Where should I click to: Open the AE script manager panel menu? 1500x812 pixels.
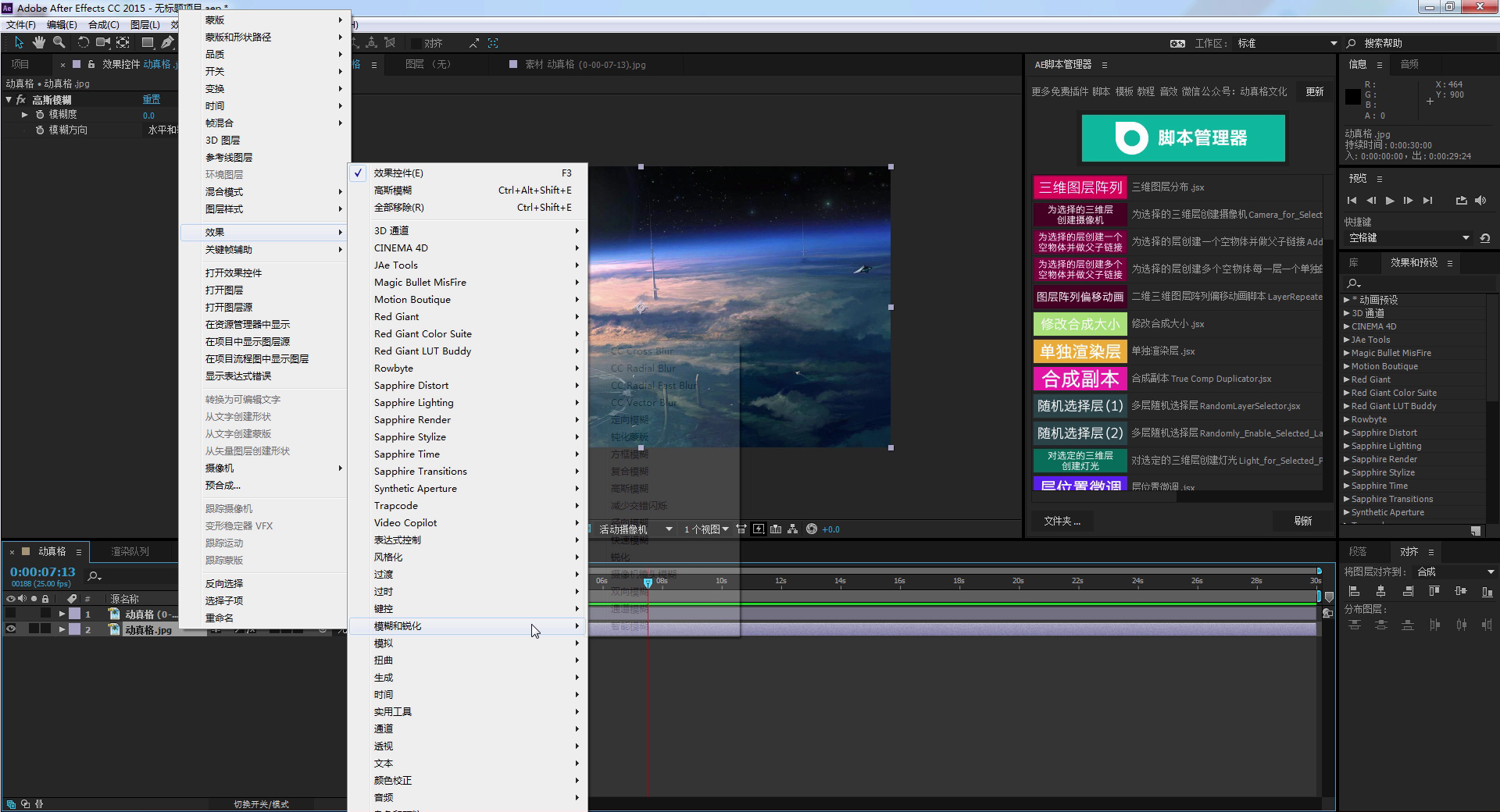1104,65
